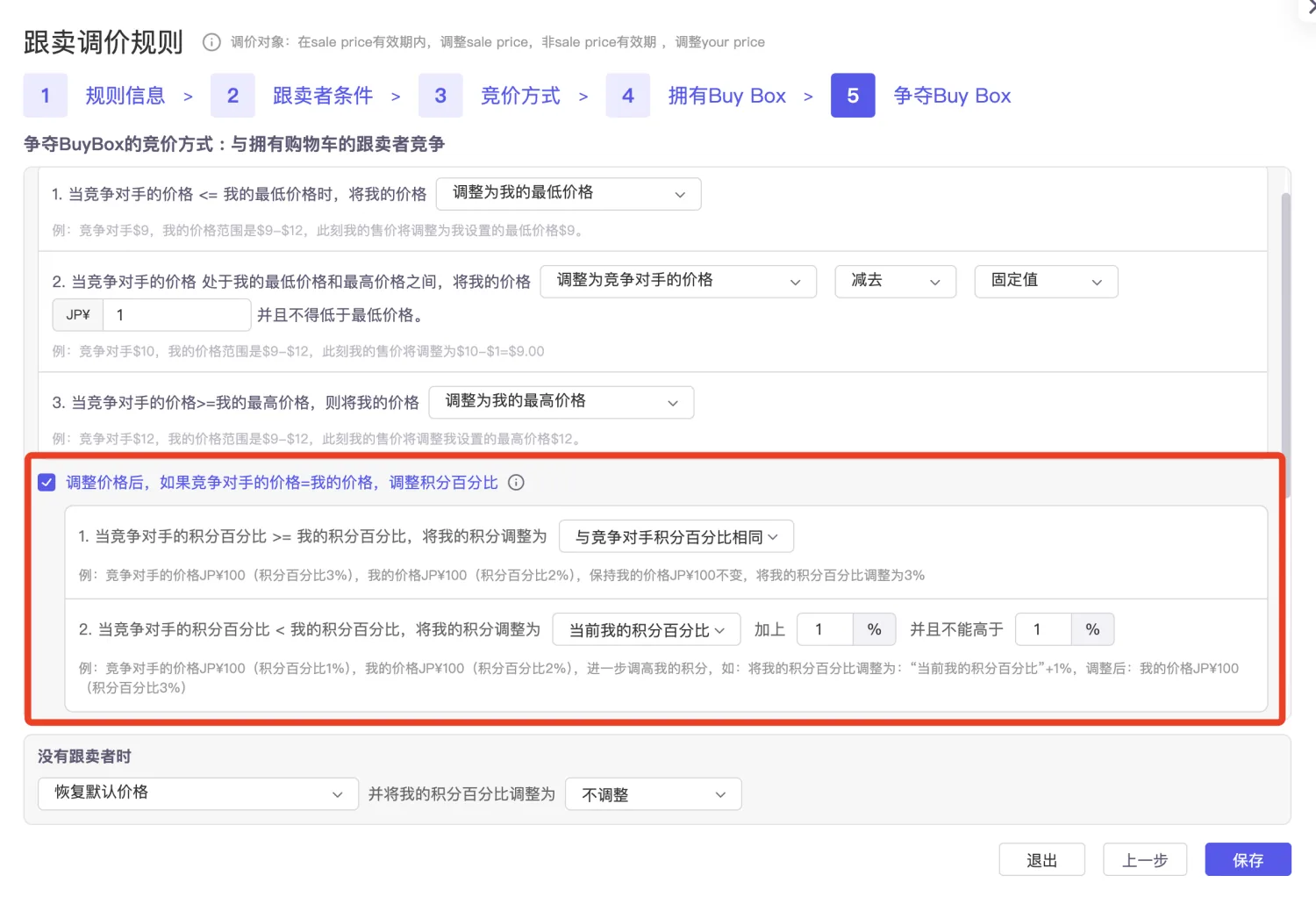Click the 没有跟卖者时 heading text

84,756
